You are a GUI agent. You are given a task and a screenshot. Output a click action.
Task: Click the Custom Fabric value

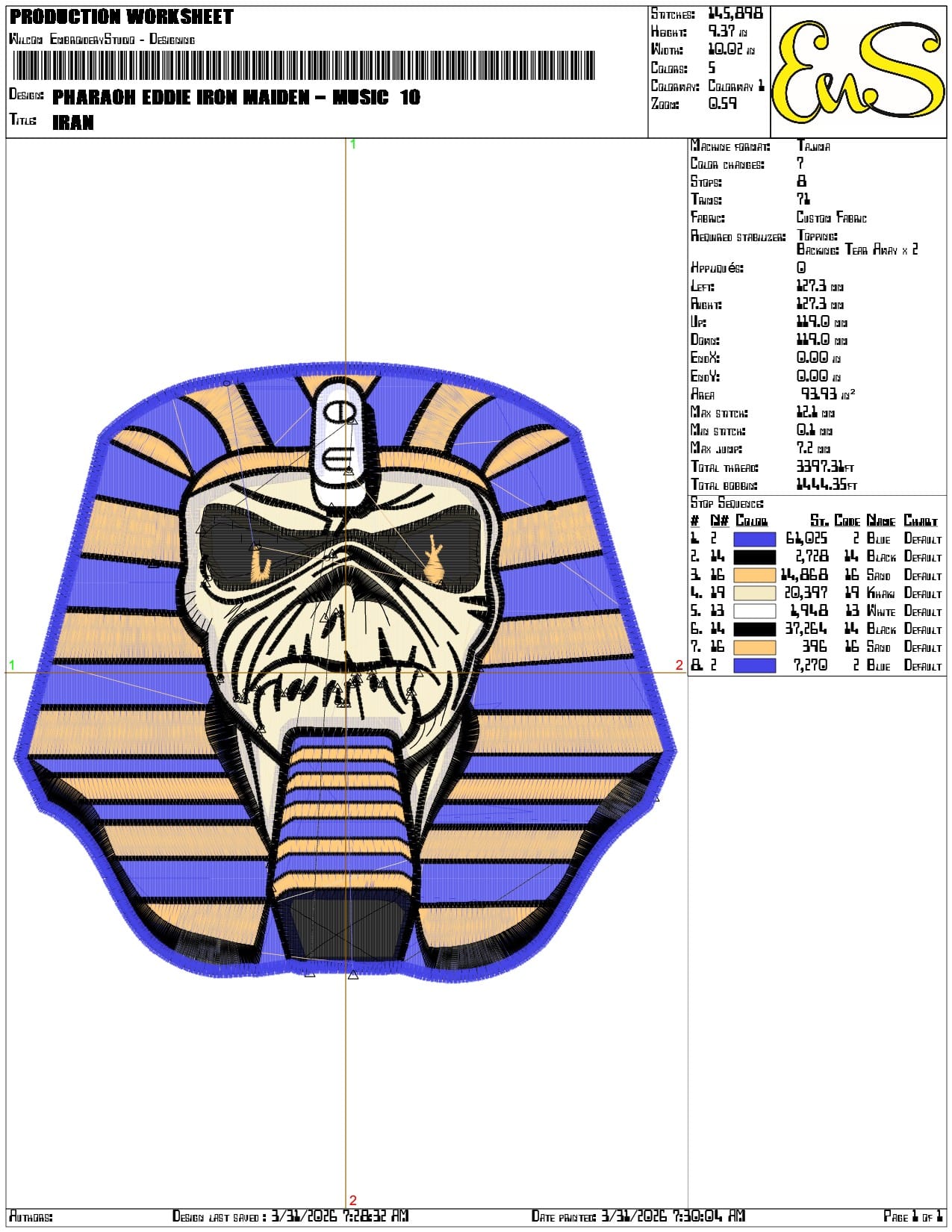point(831,218)
